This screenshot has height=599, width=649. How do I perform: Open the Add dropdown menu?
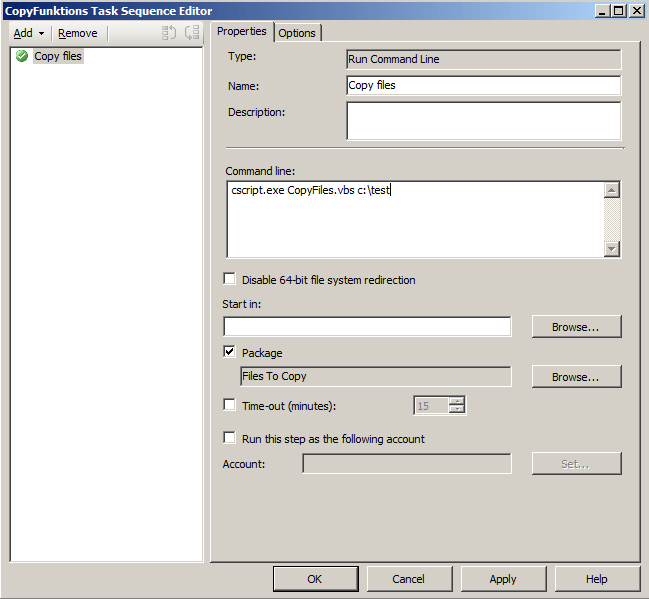[x=29, y=33]
